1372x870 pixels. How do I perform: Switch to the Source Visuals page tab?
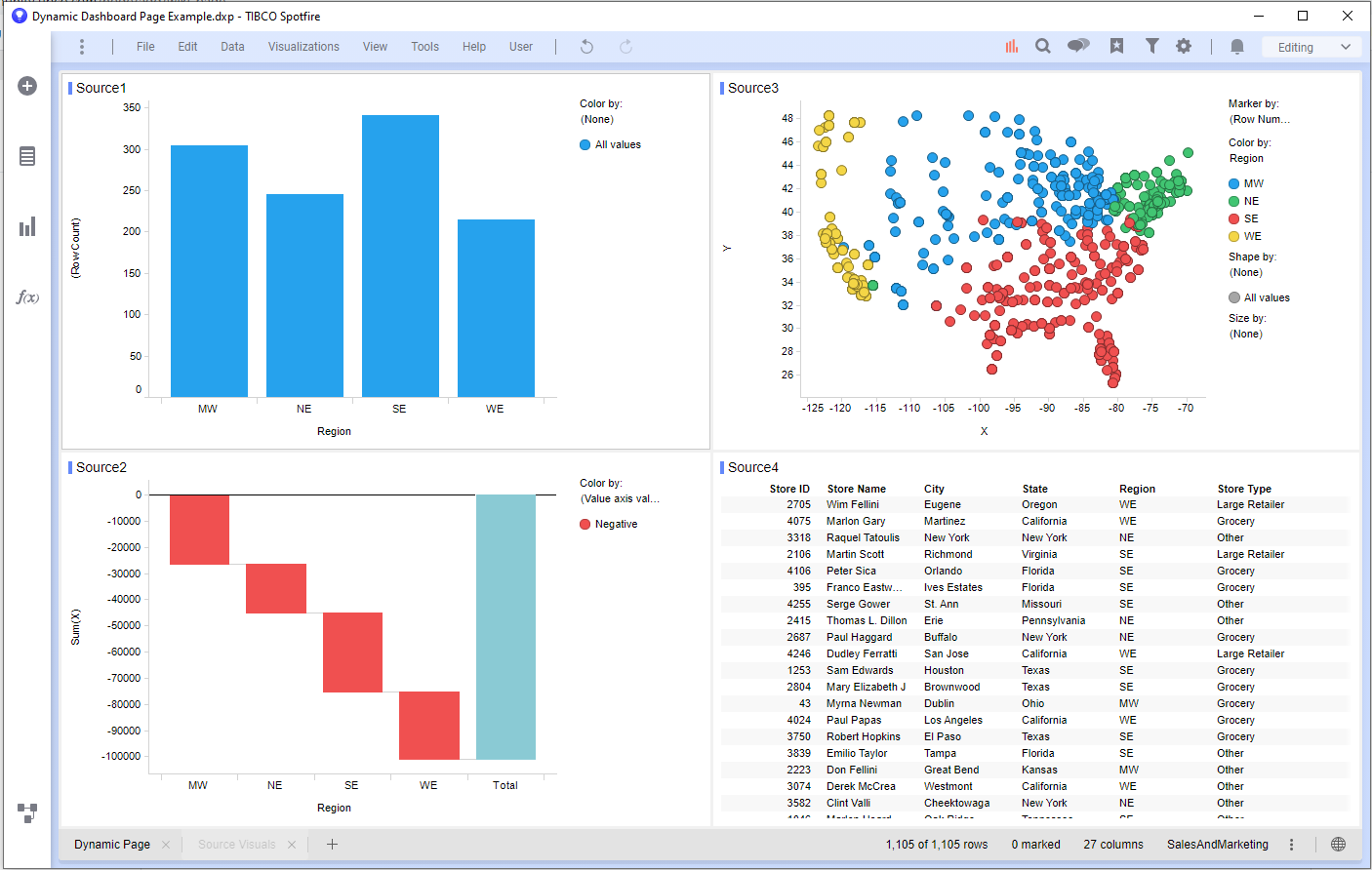point(236,844)
